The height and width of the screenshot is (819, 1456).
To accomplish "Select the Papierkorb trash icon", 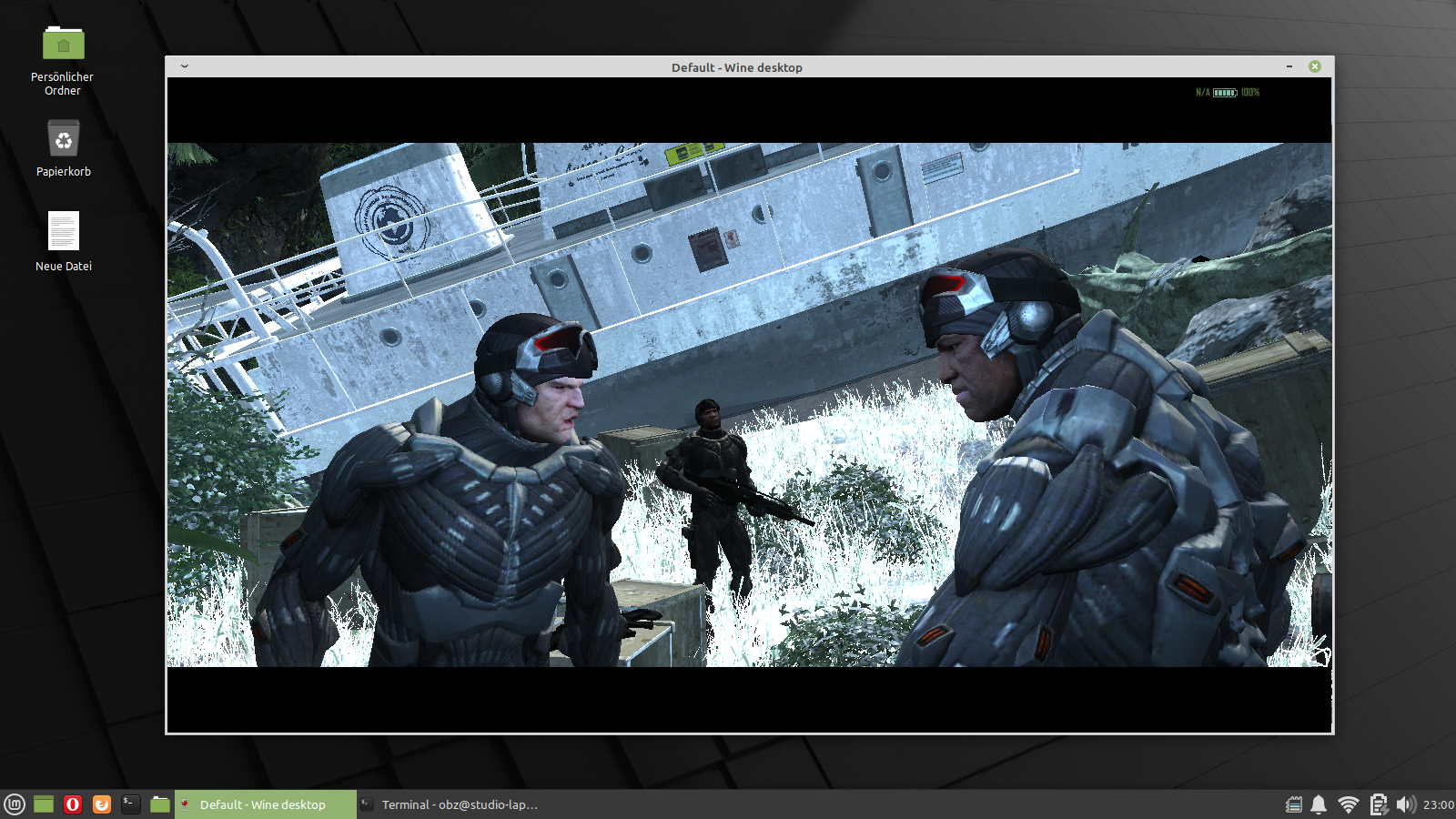I will pyautogui.click(x=64, y=148).
